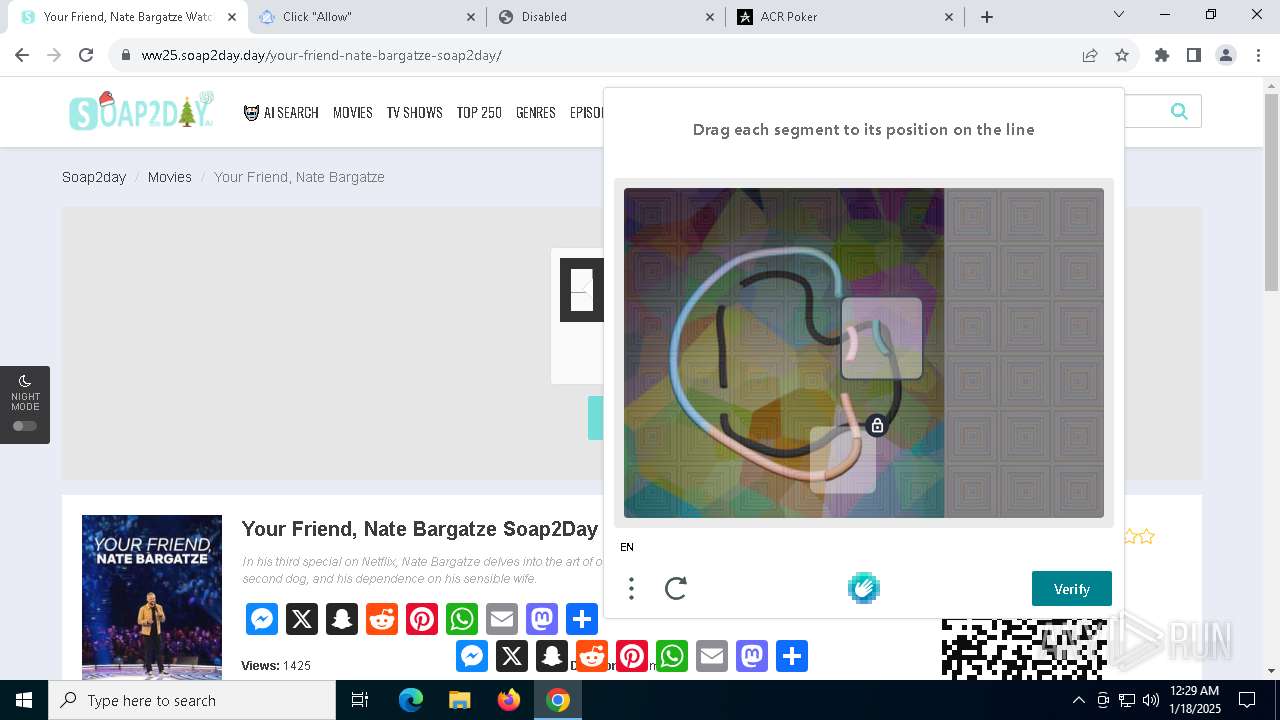Bookmark this page with the star icon
Viewport: 1280px width, 720px height.
coord(1122,55)
